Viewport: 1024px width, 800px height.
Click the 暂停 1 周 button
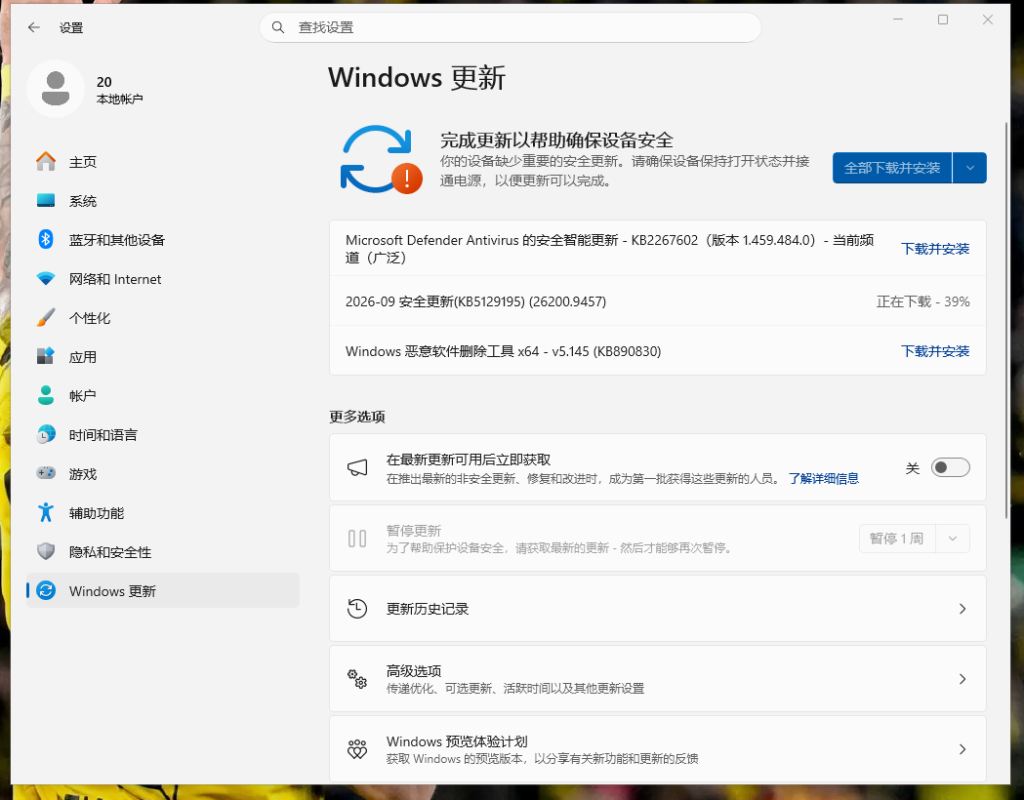tap(897, 539)
